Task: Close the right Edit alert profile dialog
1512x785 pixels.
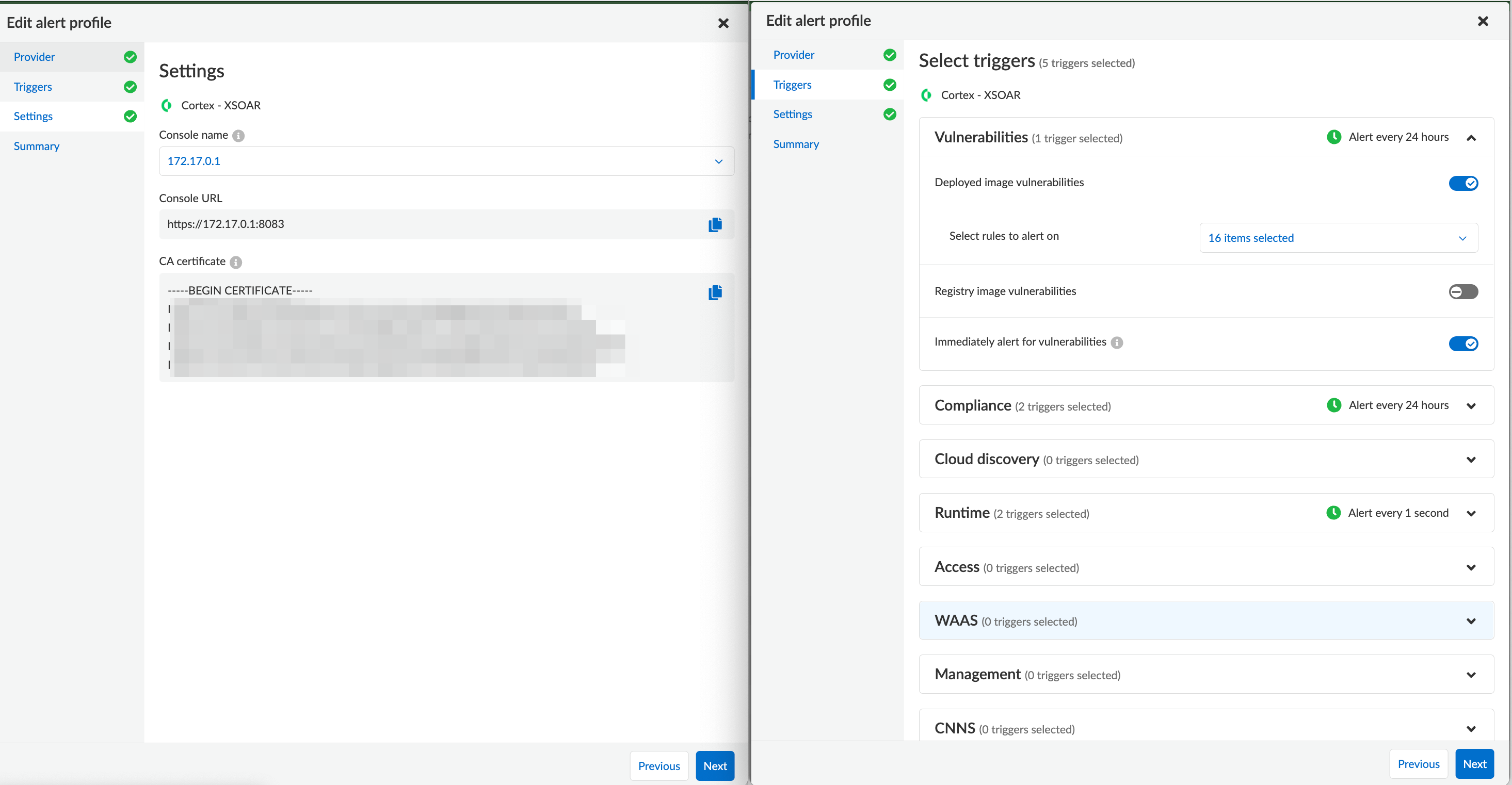Action: (x=1483, y=21)
